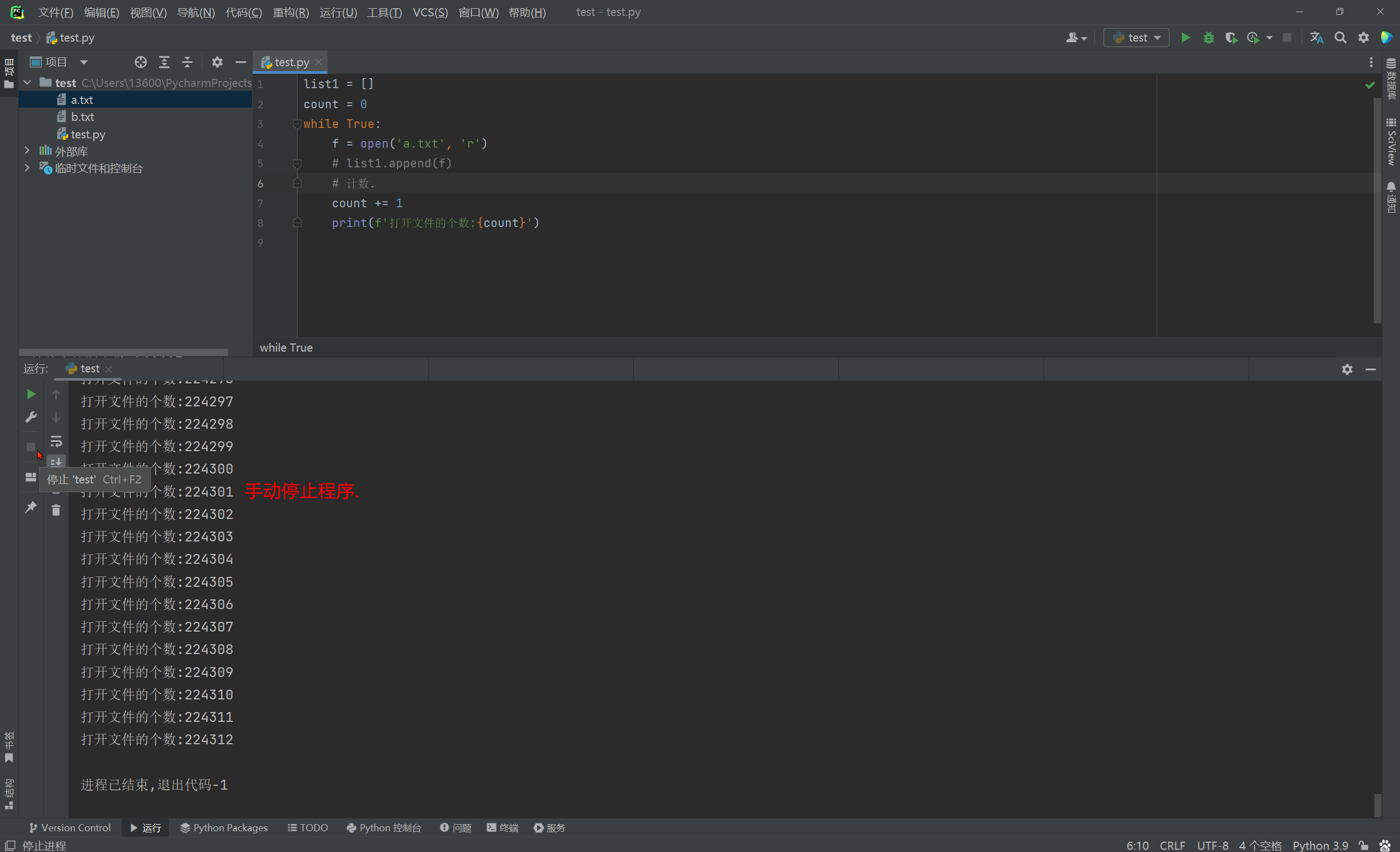Open the VCS(S) menu
The width and height of the screenshot is (1400, 852).
(430, 12)
